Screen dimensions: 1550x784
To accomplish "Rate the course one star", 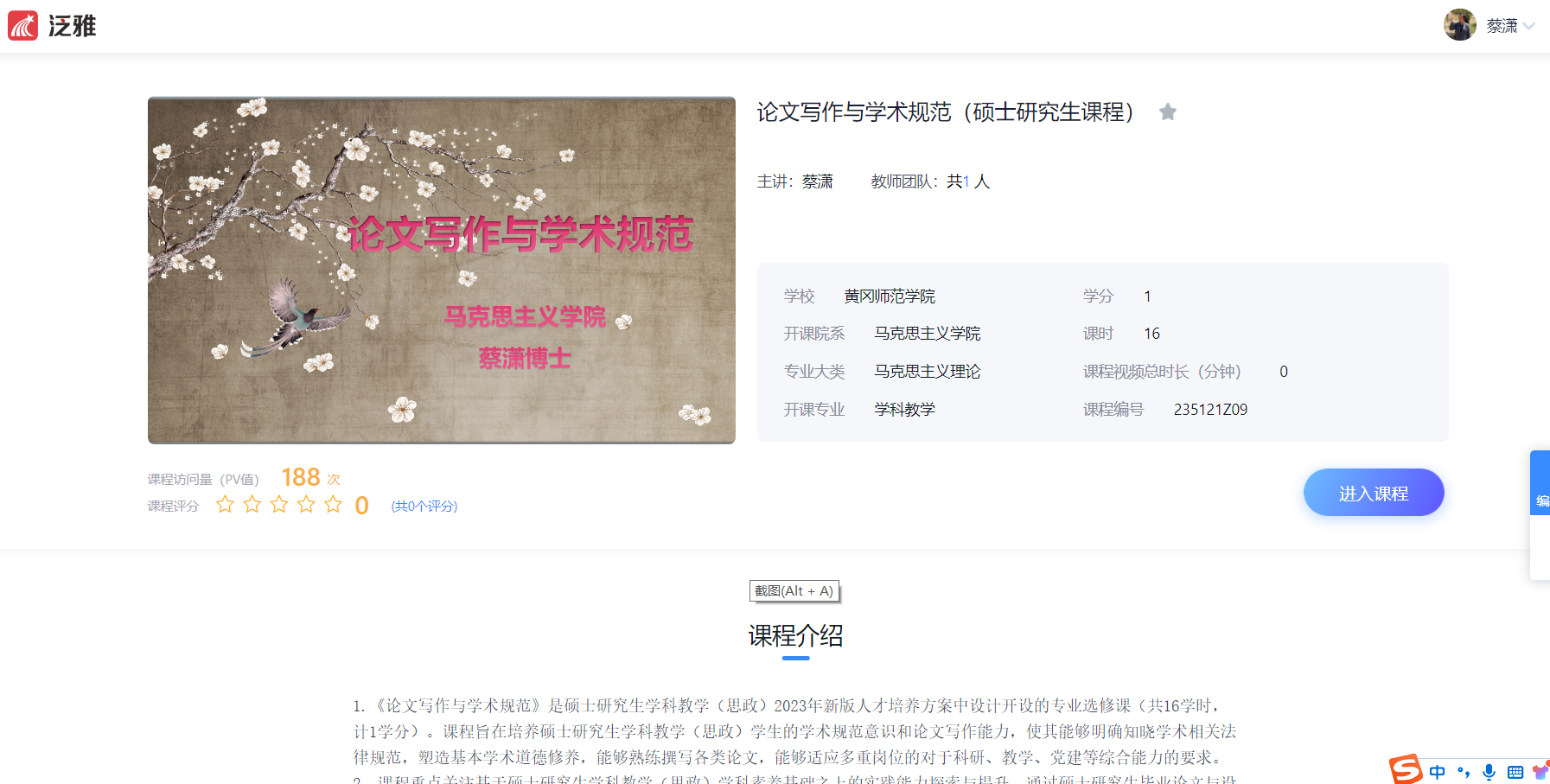I will click(225, 504).
